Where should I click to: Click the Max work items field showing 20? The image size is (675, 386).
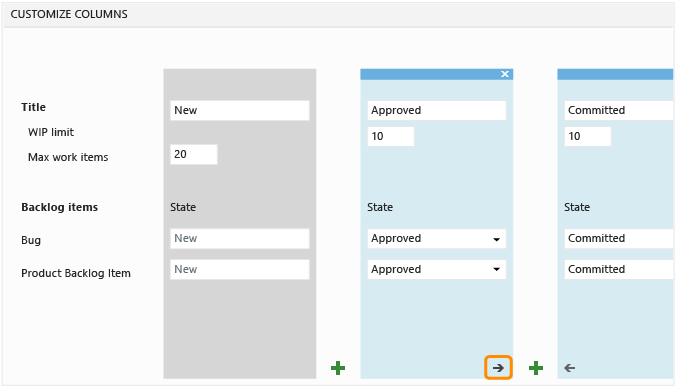click(194, 154)
